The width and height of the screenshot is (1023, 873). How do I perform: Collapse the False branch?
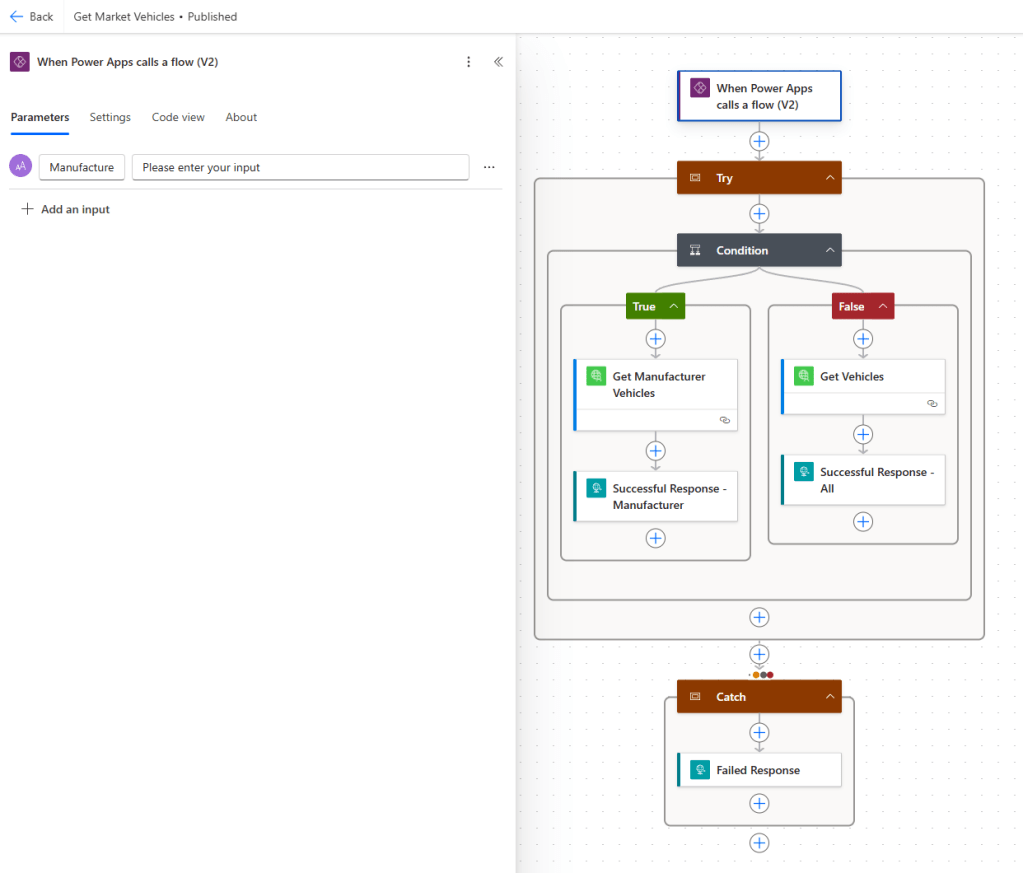point(882,307)
